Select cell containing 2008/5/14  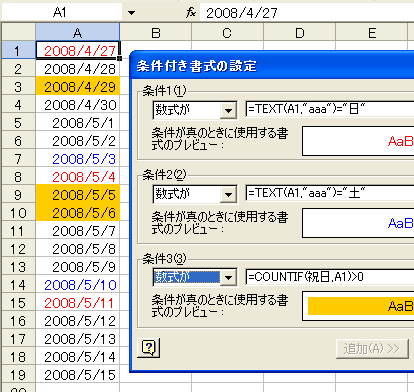pyautogui.click(x=77, y=357)
